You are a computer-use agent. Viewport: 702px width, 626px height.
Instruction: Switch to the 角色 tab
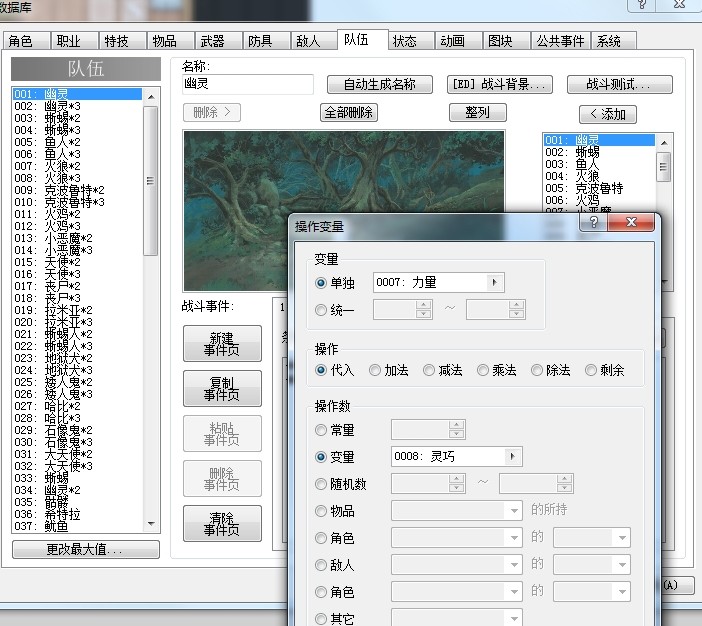pos(26,41)
